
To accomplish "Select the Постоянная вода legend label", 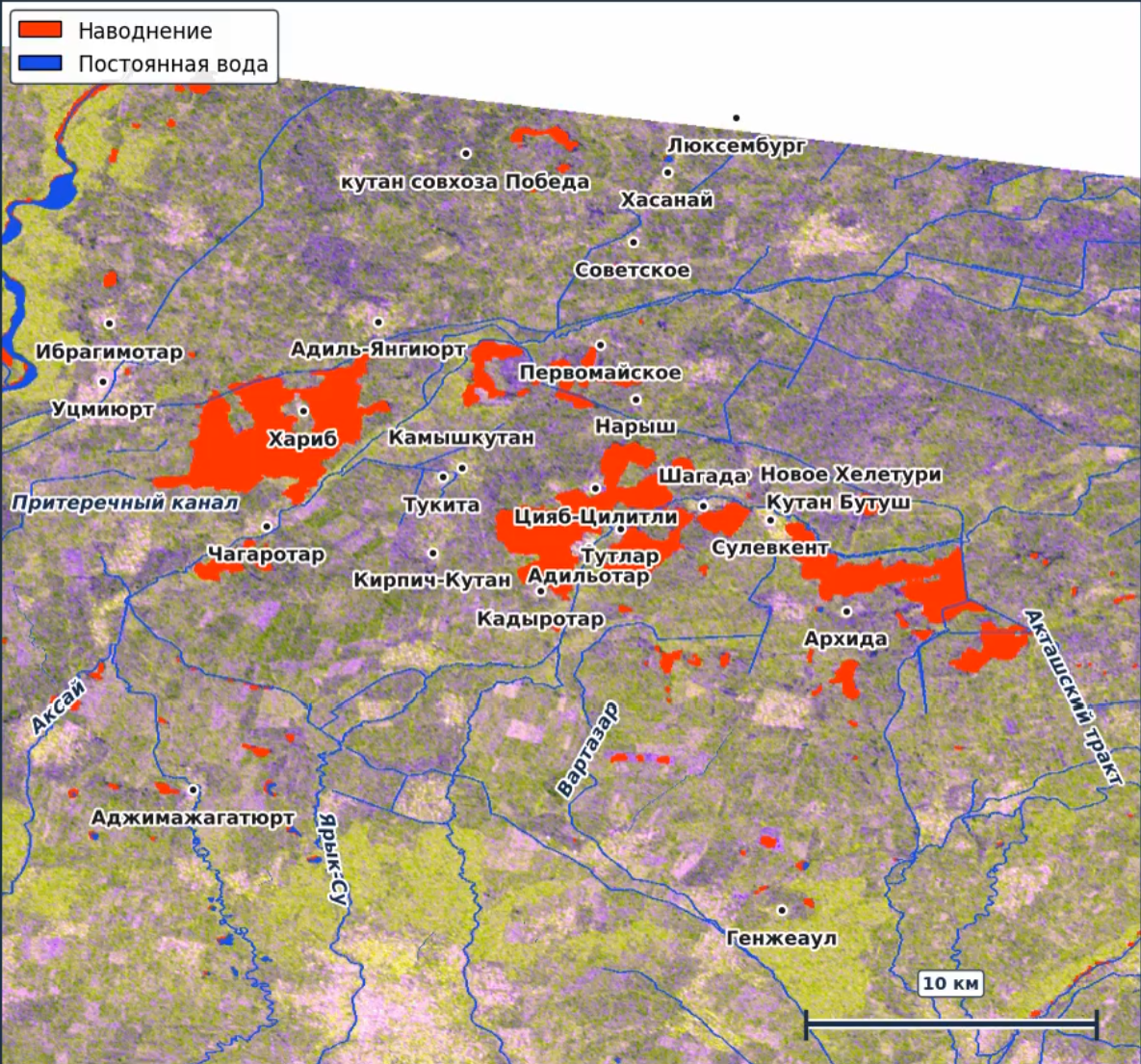I will click(173, 65).
